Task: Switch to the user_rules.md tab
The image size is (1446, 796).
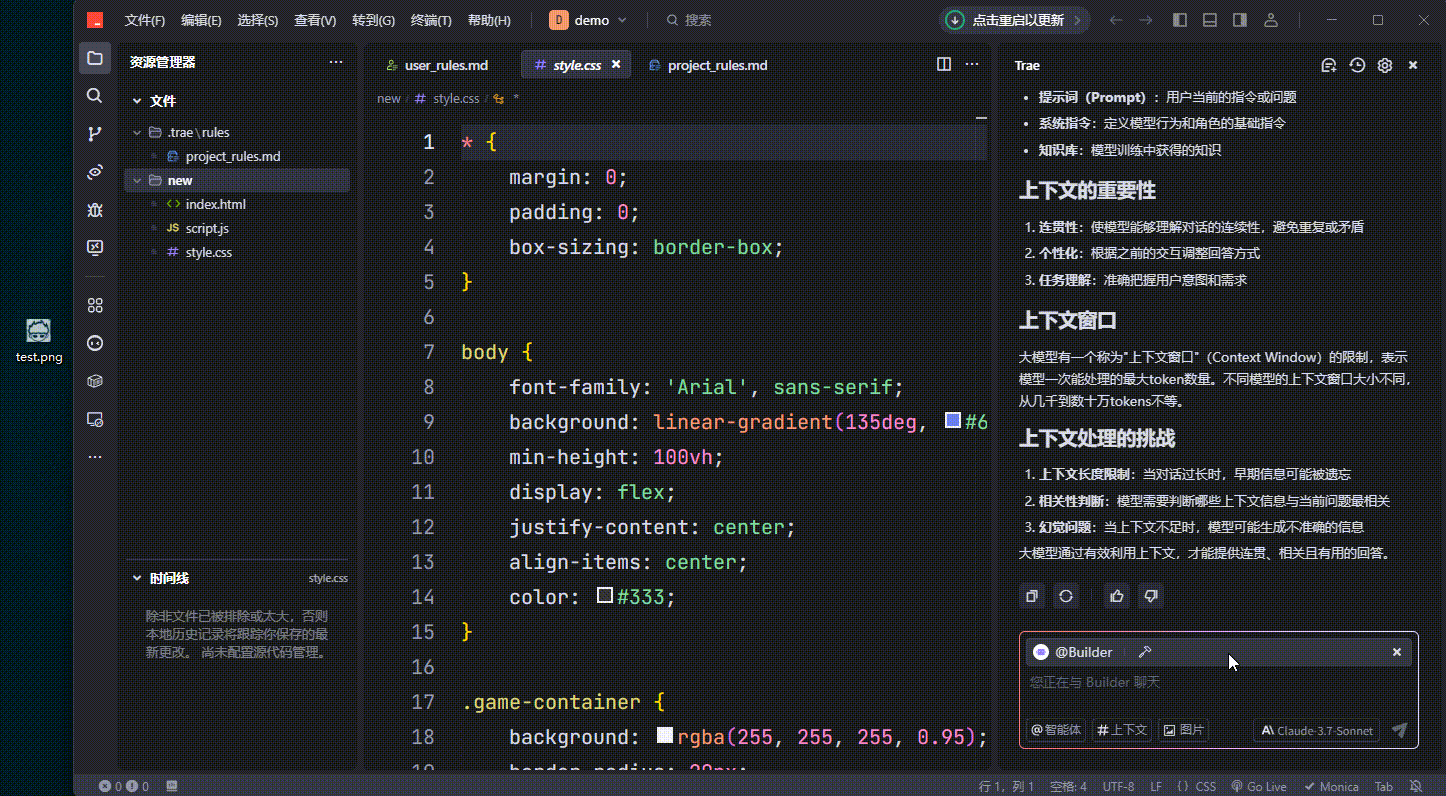Action: tap(438, 65)
